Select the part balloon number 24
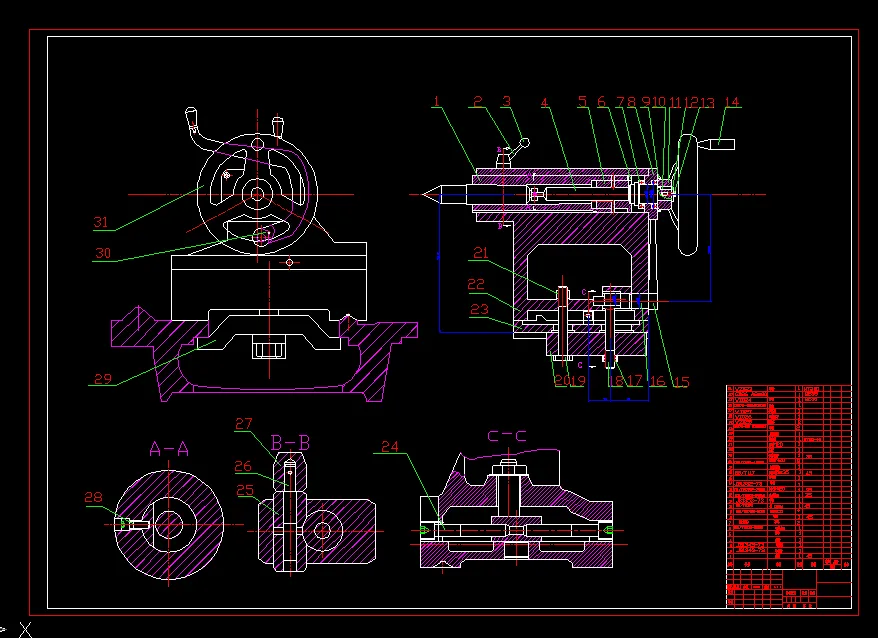This screenshot has height=638, width=878. coord(390,446)
